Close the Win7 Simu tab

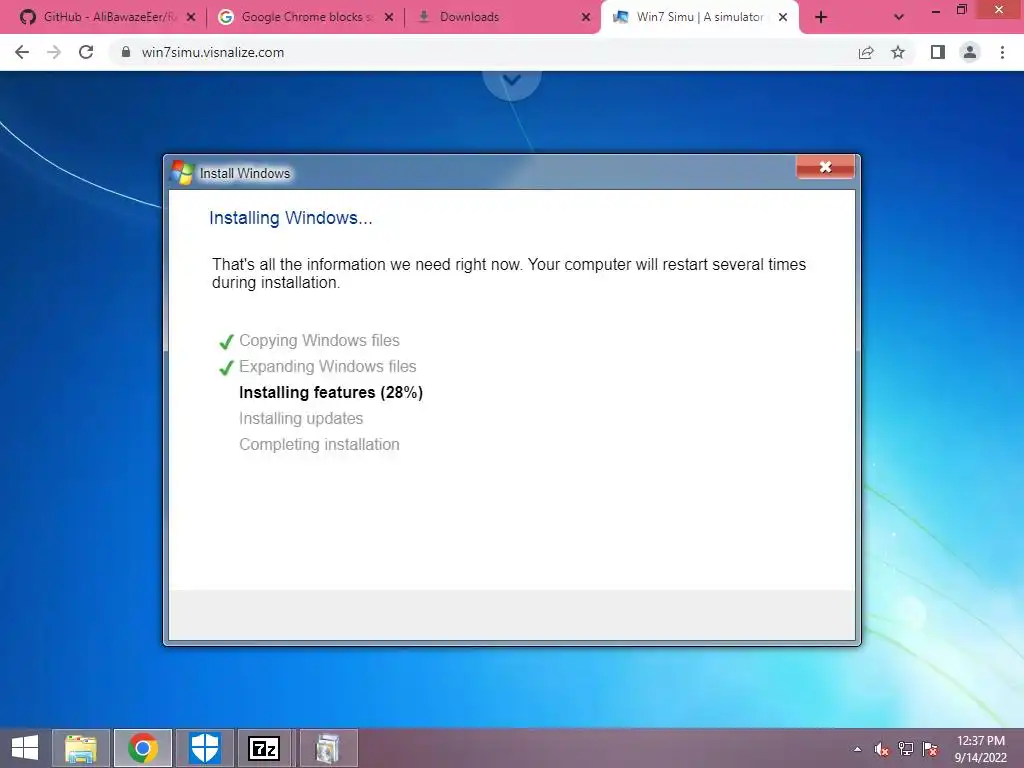click(783, 17)
